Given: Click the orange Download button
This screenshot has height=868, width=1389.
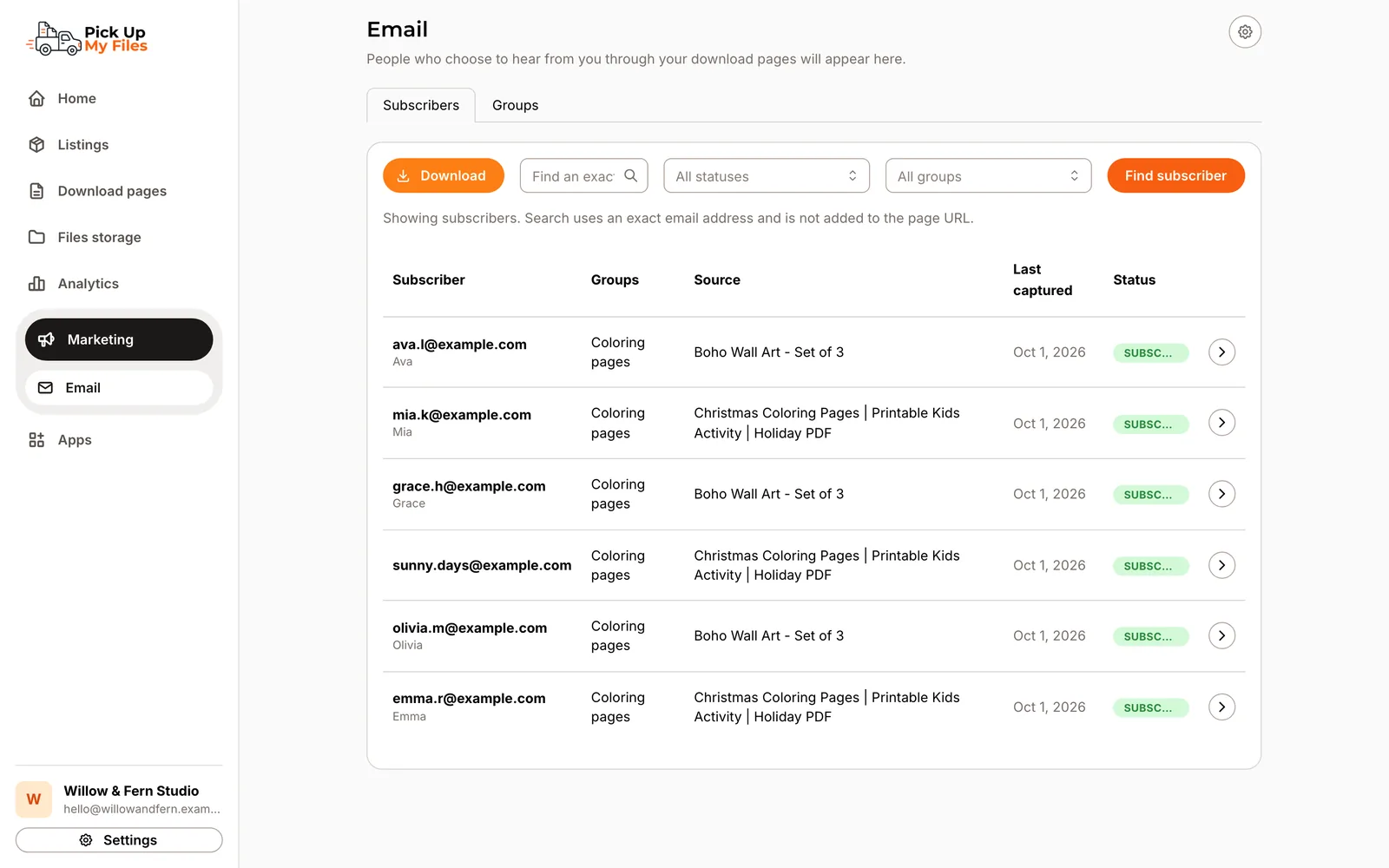Looking at the screenshot, I should (444, 175).
